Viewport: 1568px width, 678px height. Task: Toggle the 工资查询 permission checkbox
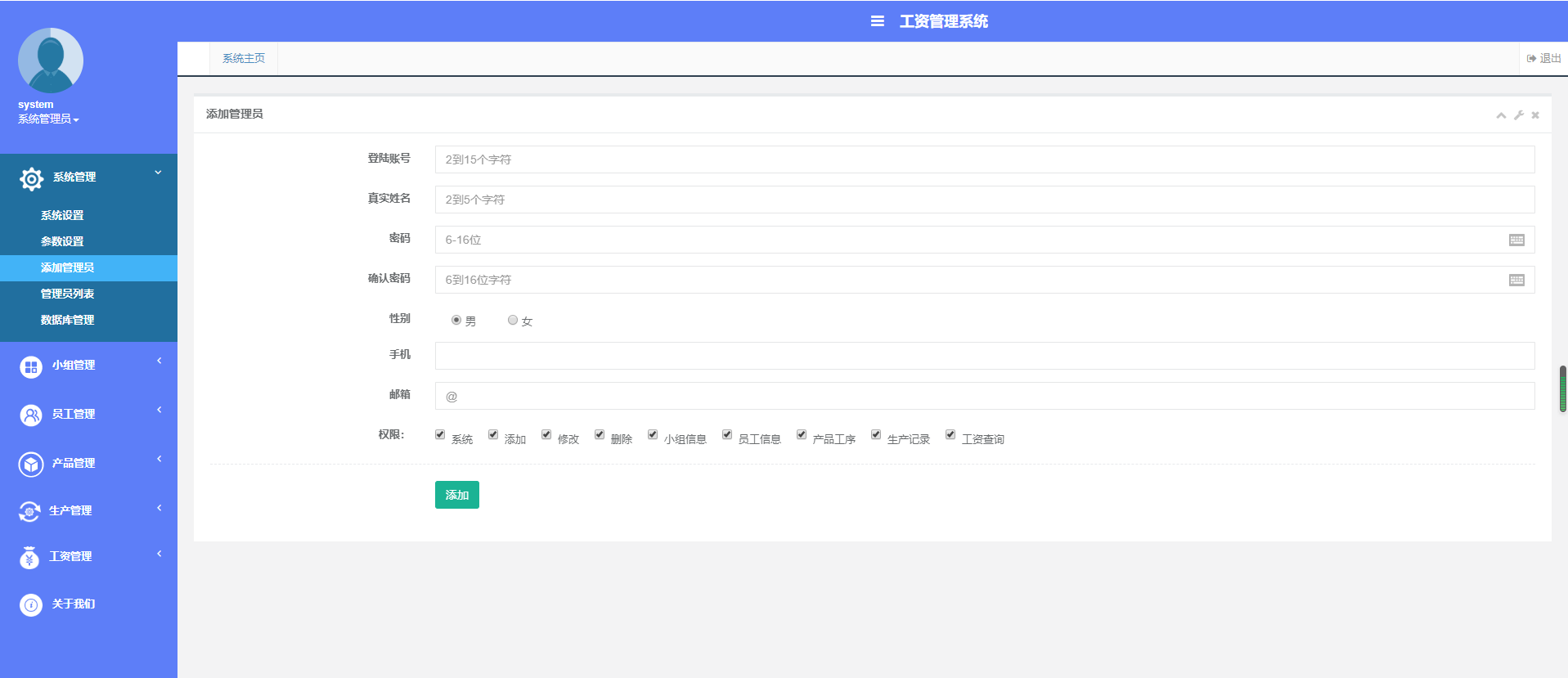coord(950,434)
